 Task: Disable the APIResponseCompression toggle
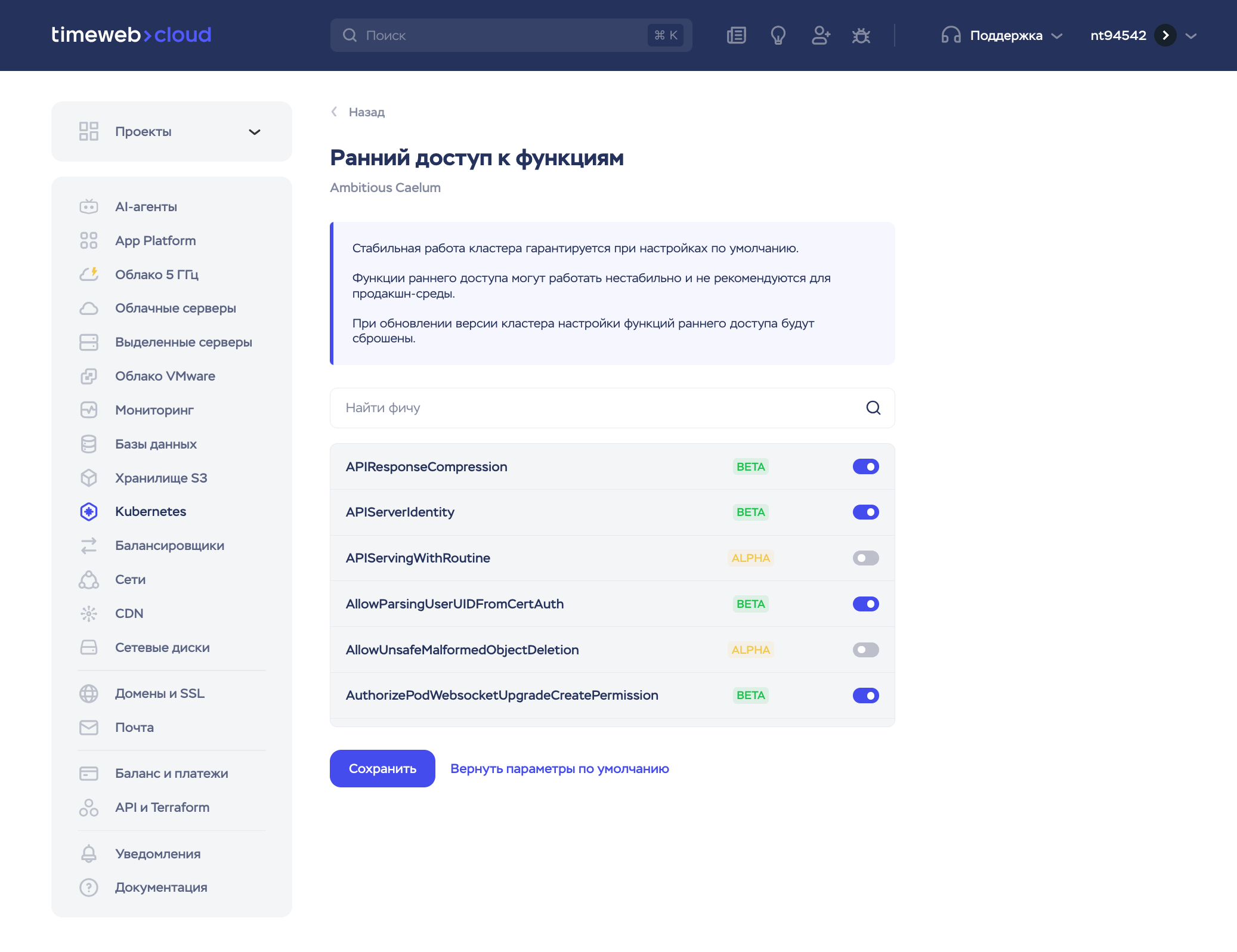865,466
